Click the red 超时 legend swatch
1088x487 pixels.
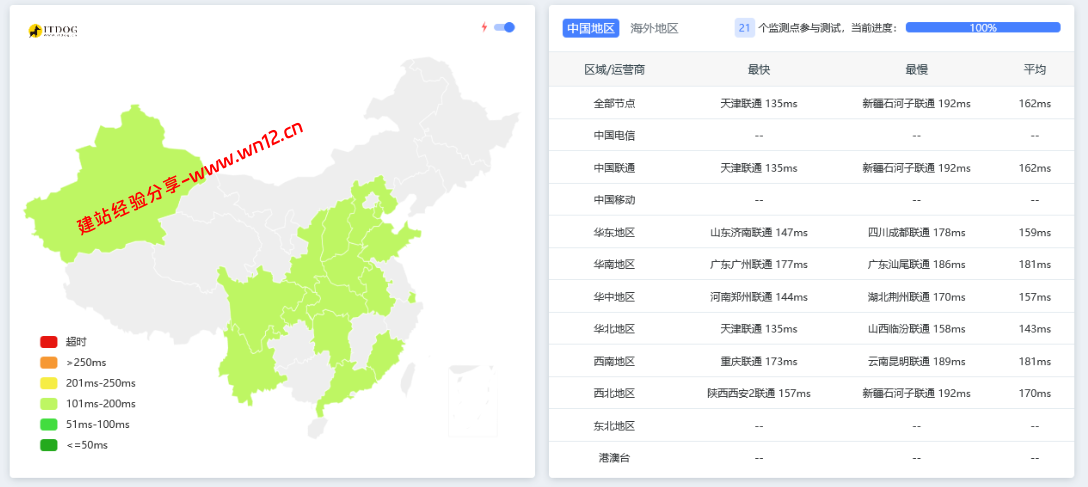49,342
